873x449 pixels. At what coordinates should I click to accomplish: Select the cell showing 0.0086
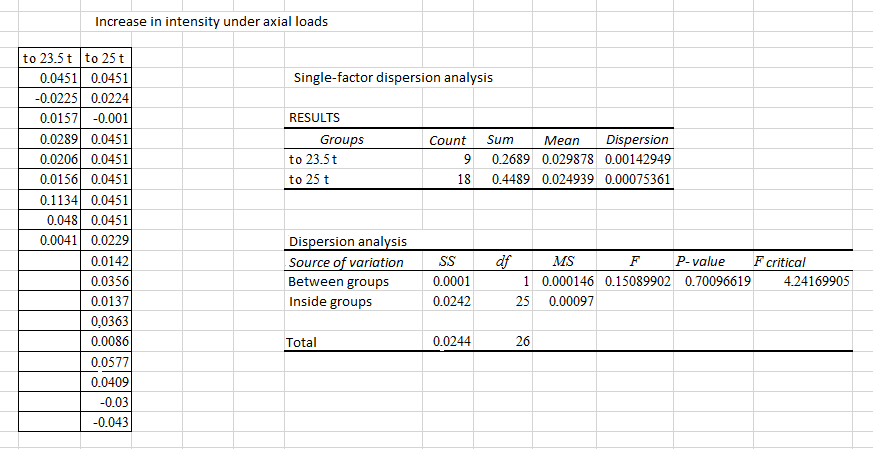[106, 341]
